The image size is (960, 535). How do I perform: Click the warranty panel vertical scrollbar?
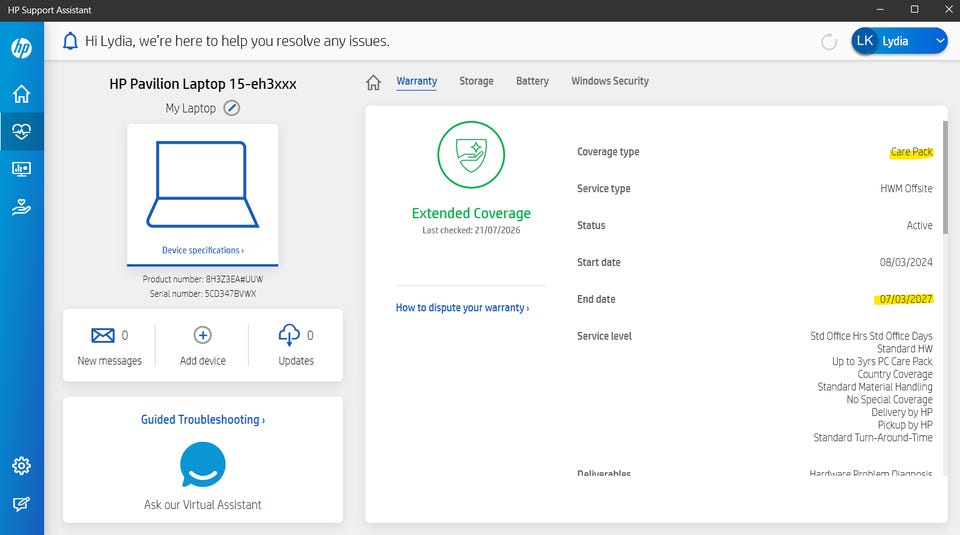[945, 177]
